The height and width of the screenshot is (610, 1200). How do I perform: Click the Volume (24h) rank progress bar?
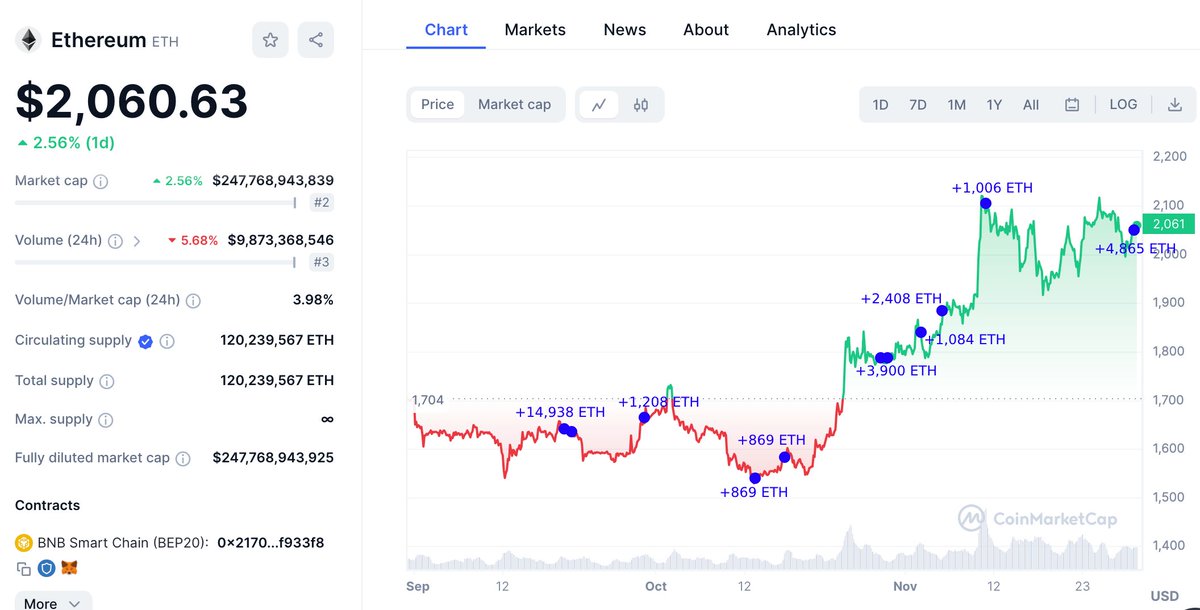click(157, 262)
